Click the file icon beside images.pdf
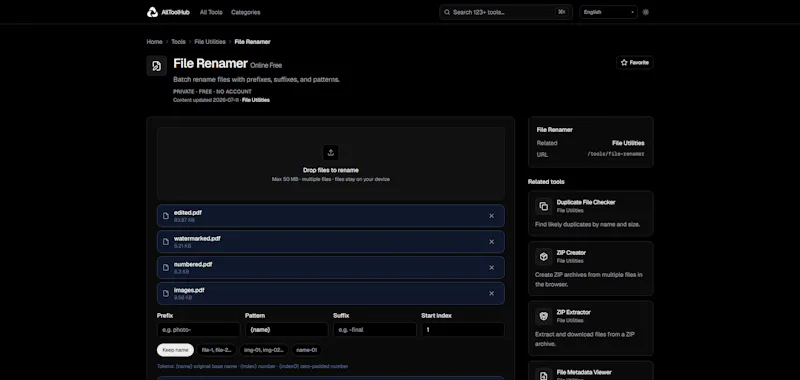 click(x=166, y=293)
